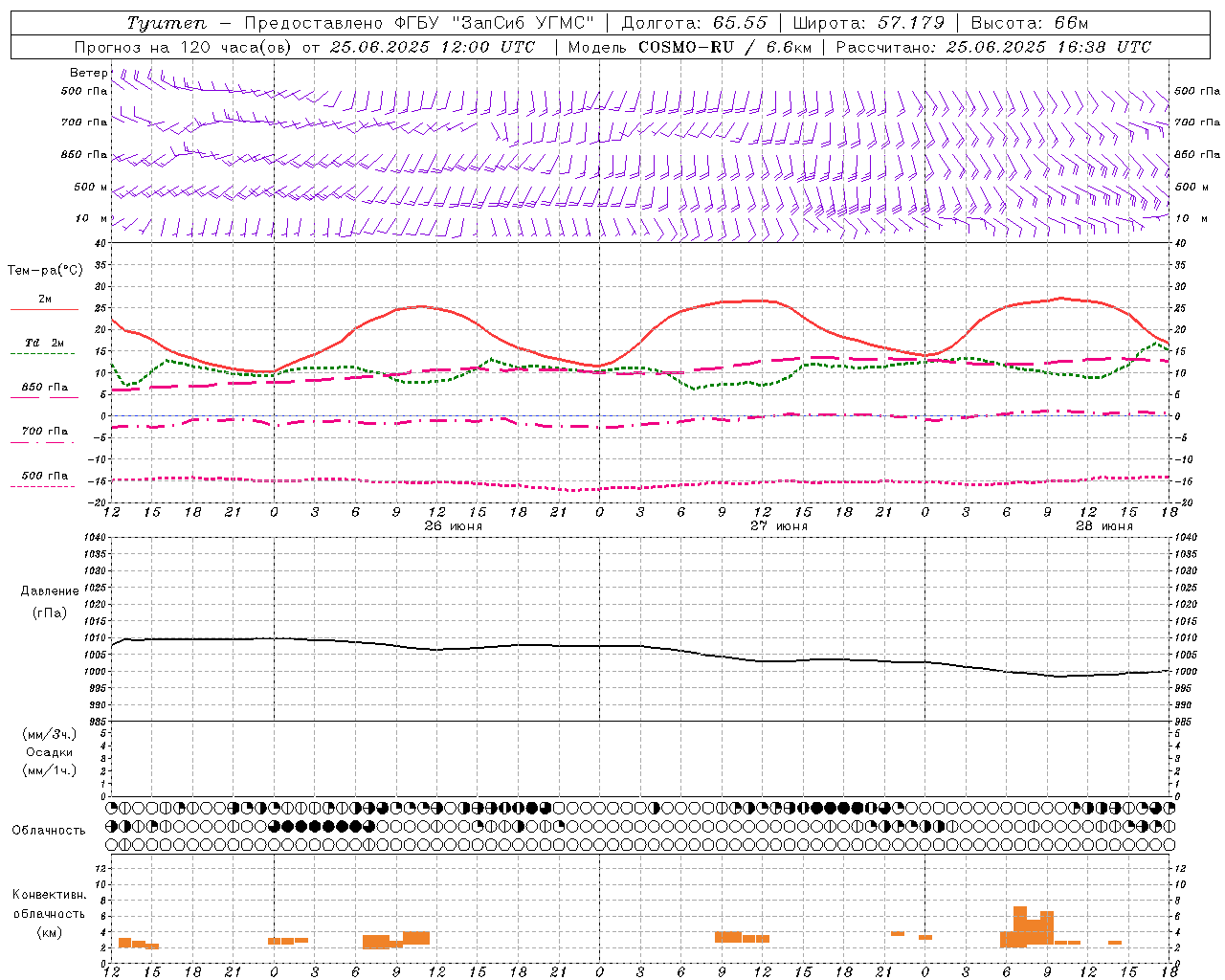Click the '(км)' convective cloud unit label
The height and width of the screenshot is (980, 1225).
(x=50, y=932)
